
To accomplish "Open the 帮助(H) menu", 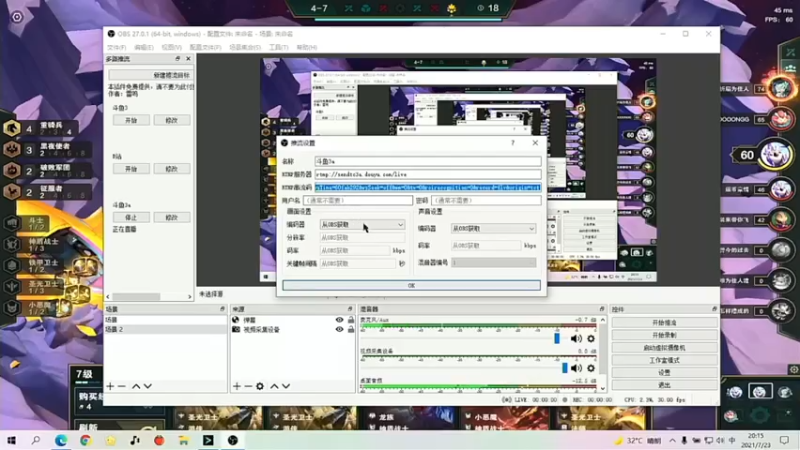I will pyautogui.click(x=307, y=47).
